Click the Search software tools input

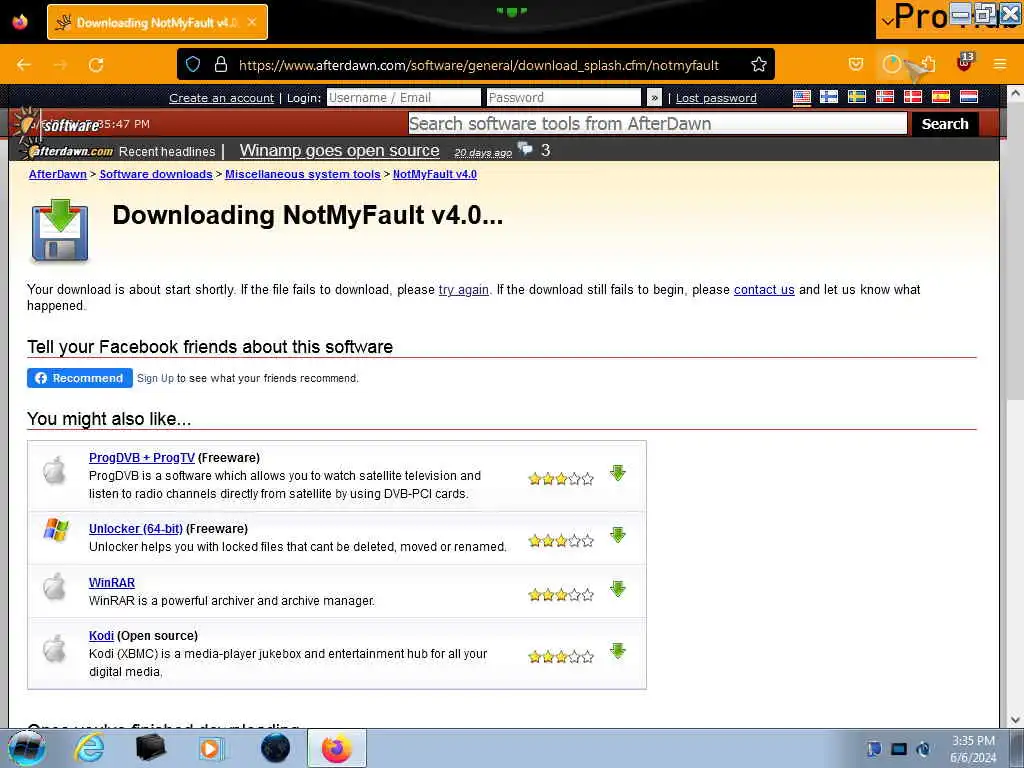pos(658,123)
